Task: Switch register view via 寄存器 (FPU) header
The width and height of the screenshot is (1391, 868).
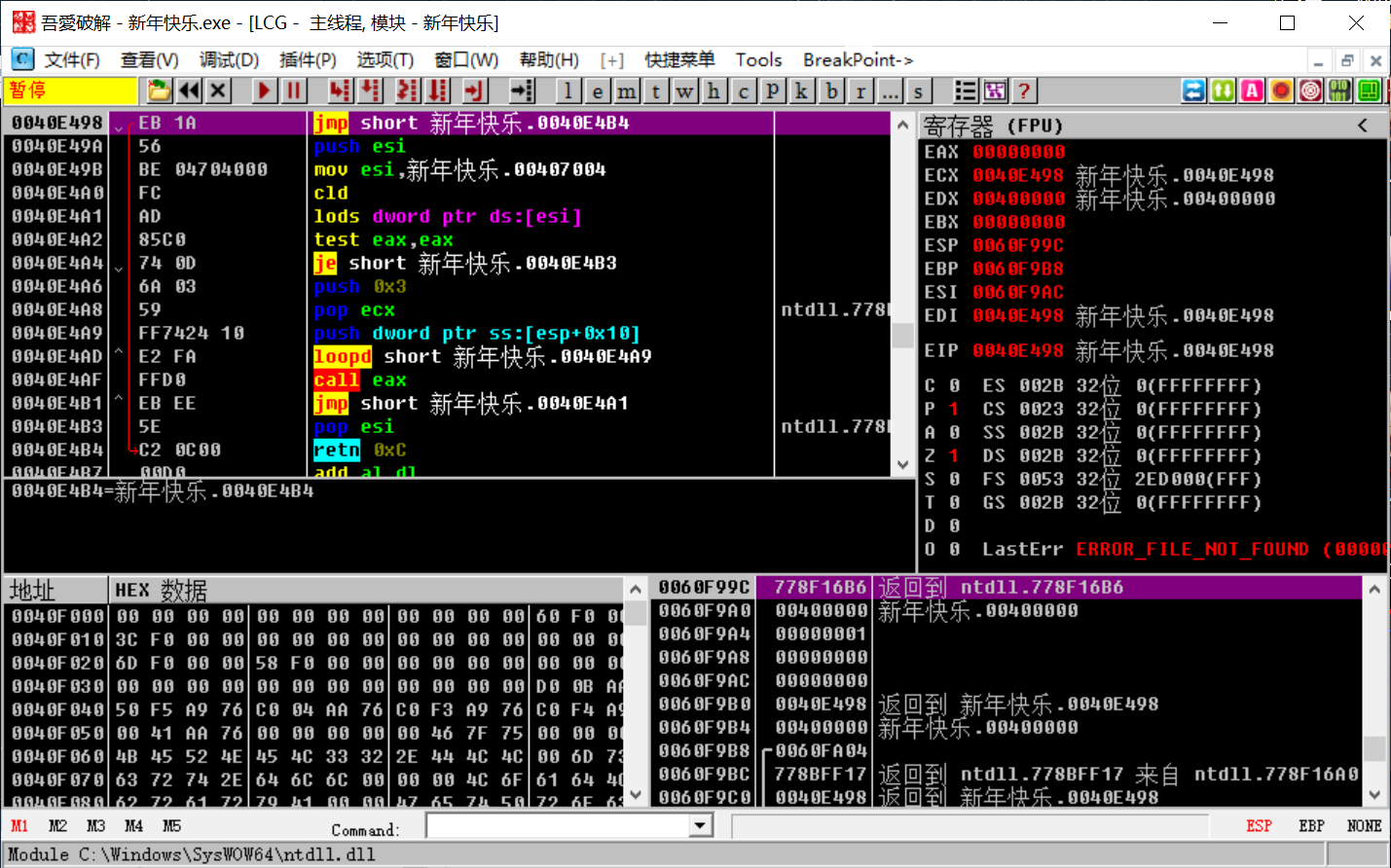Action: 993,126
